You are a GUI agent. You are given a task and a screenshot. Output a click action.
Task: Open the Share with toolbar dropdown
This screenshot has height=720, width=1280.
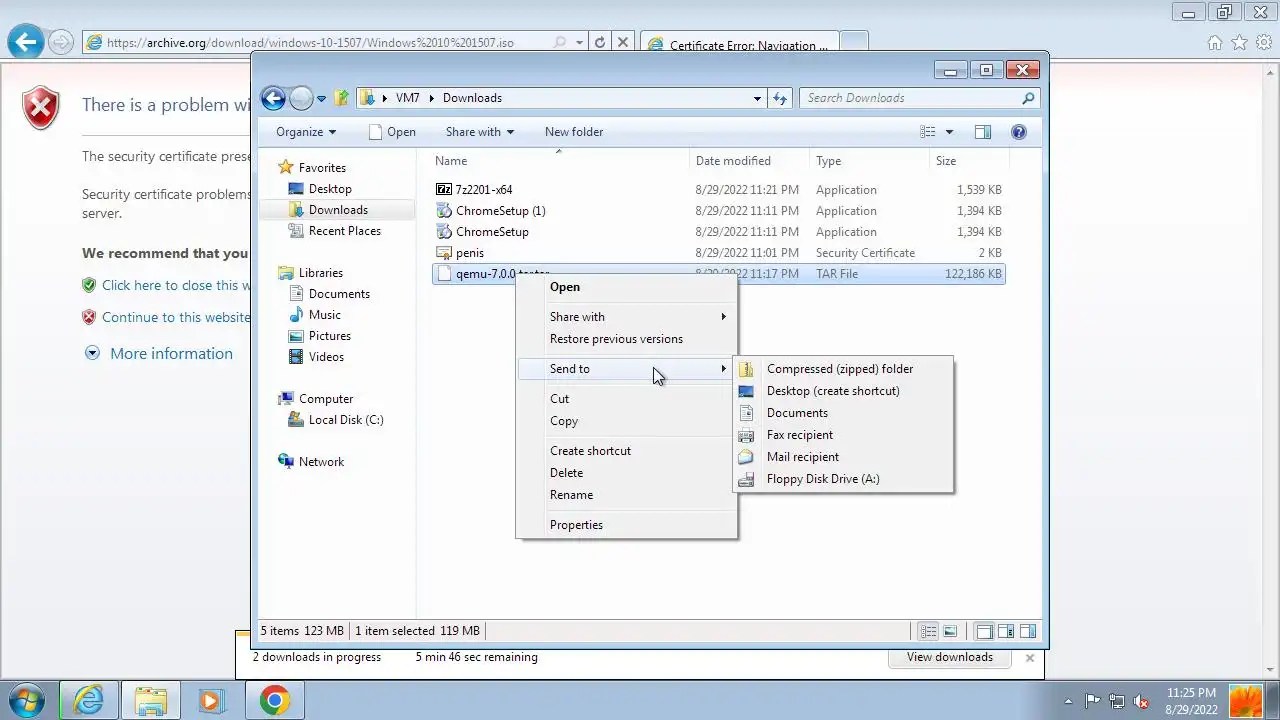coord(480,132)
